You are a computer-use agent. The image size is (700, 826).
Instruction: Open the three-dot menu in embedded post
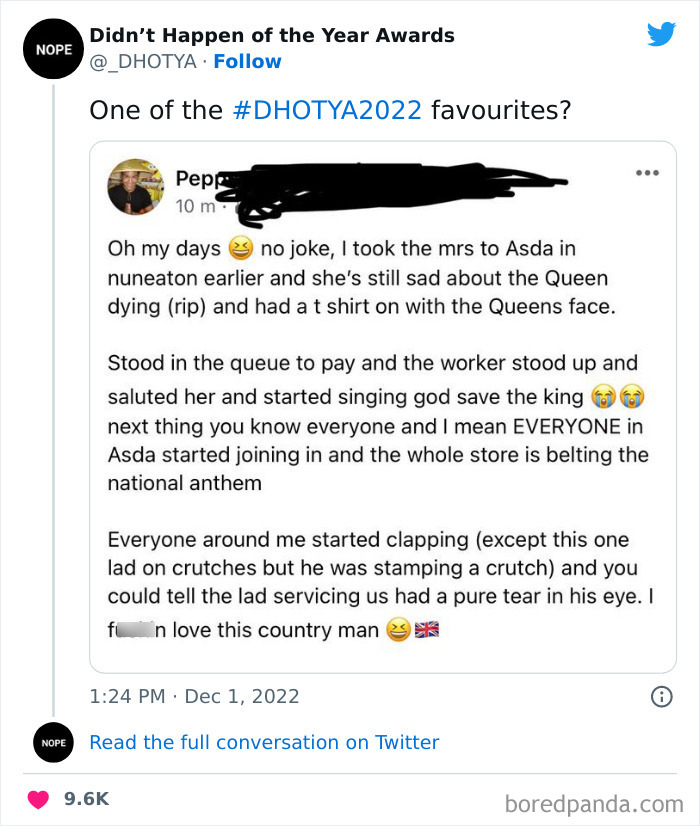point(647,173)
